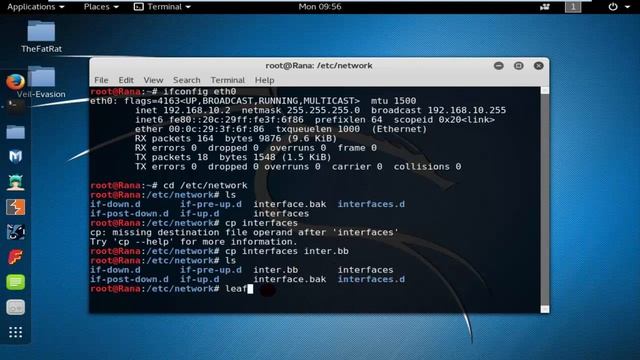Open the Search menu

tap(187, 80)
